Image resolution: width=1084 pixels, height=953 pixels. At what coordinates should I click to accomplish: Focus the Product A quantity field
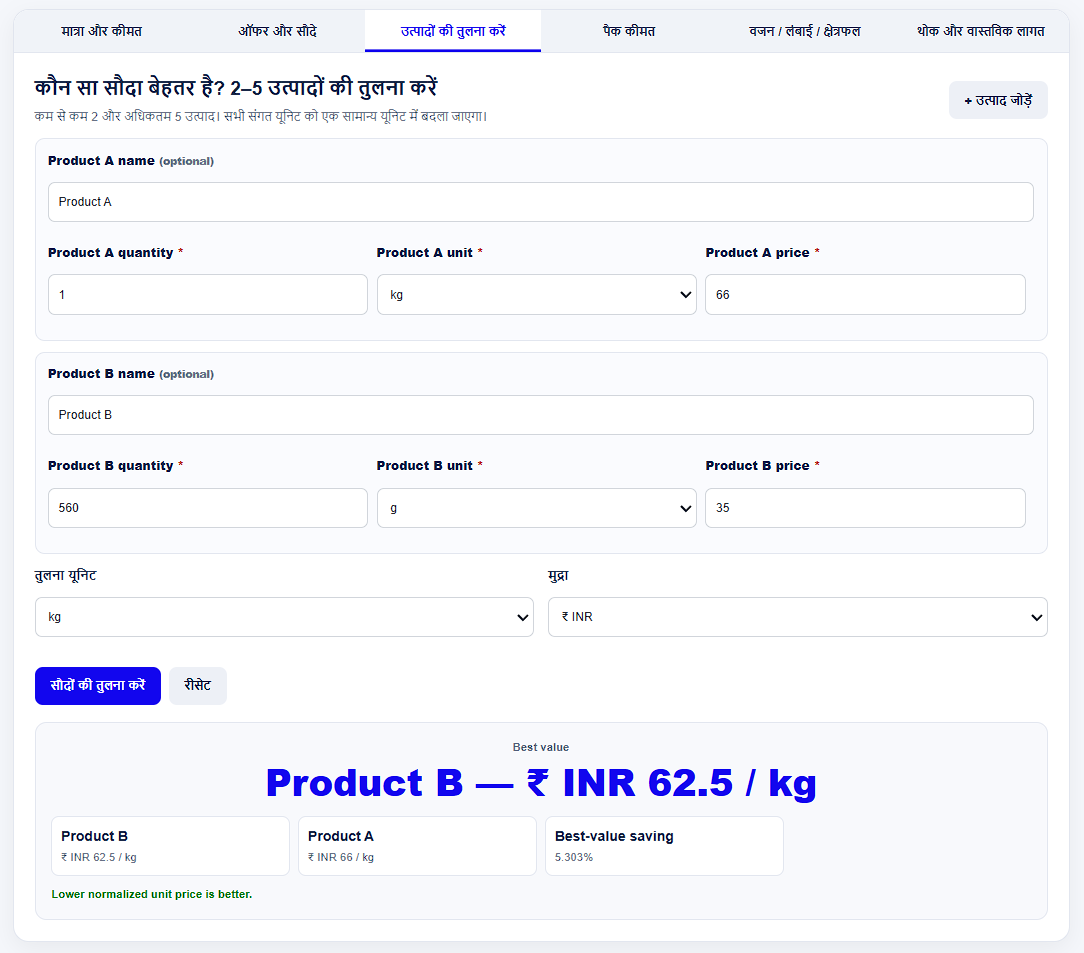click(x=207, y=294)
